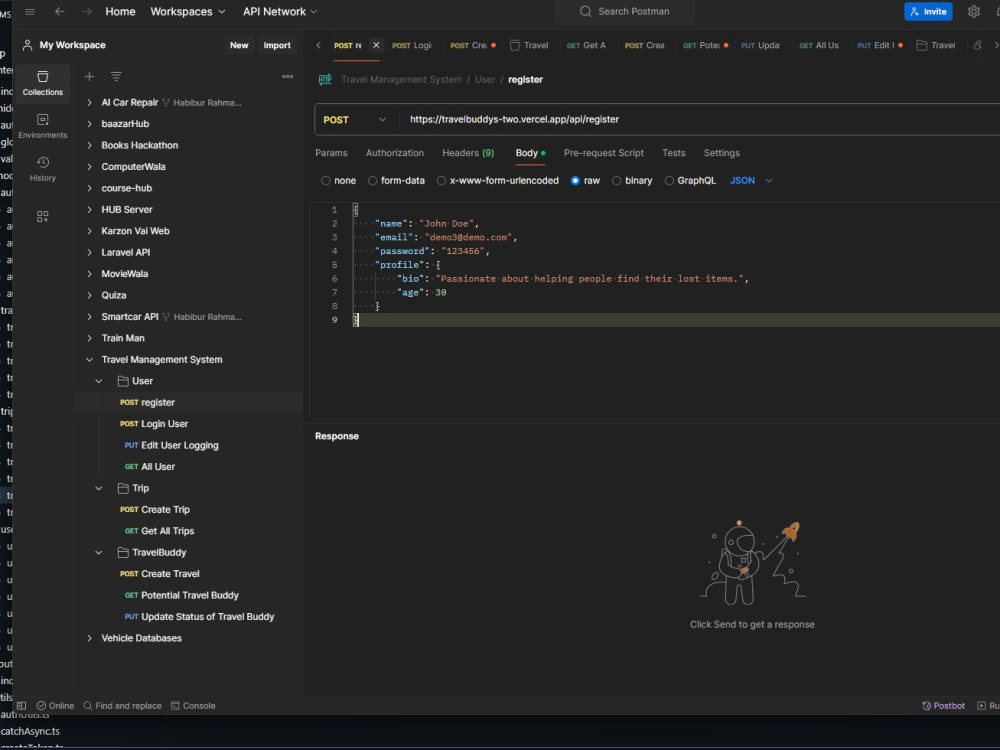Select x-www-form-urlencoded body type
Screen dimensions: 1000x750
pos(441,181)
